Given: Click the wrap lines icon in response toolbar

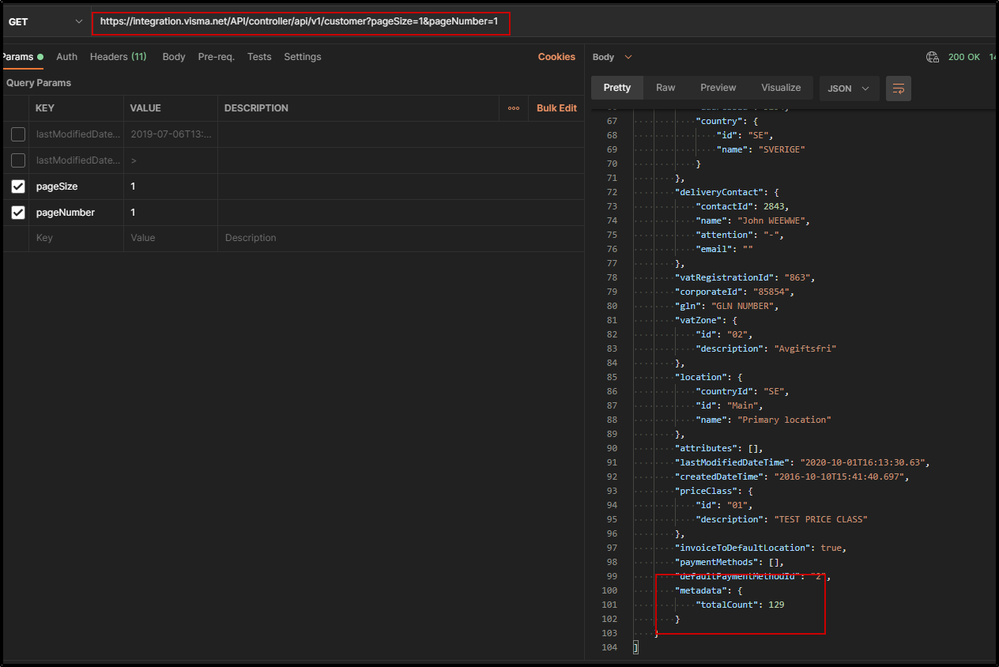Looking at the screenshot, I should point(898,88).
